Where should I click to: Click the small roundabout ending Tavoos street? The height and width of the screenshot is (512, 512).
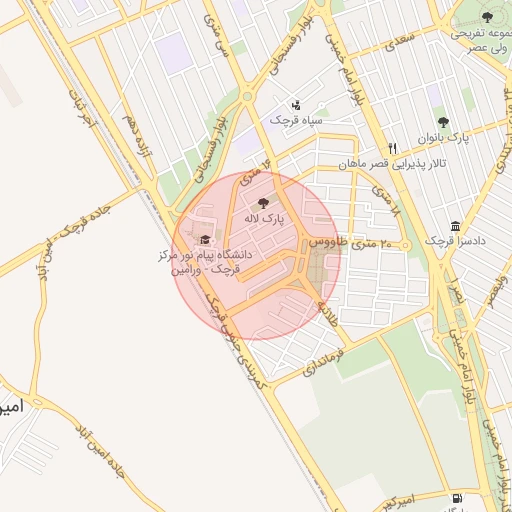(405, 246)
